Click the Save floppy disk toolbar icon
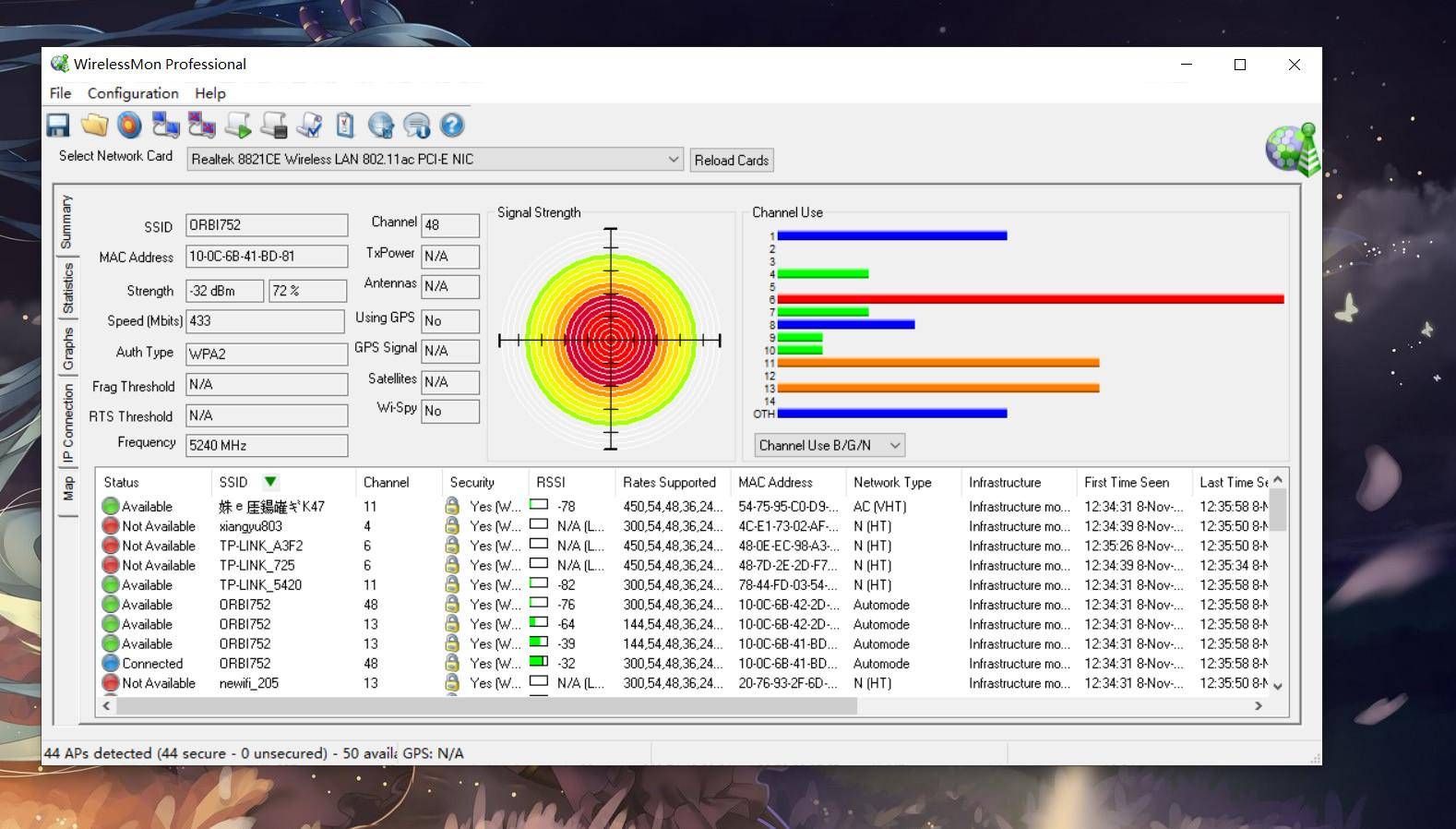 58,126
